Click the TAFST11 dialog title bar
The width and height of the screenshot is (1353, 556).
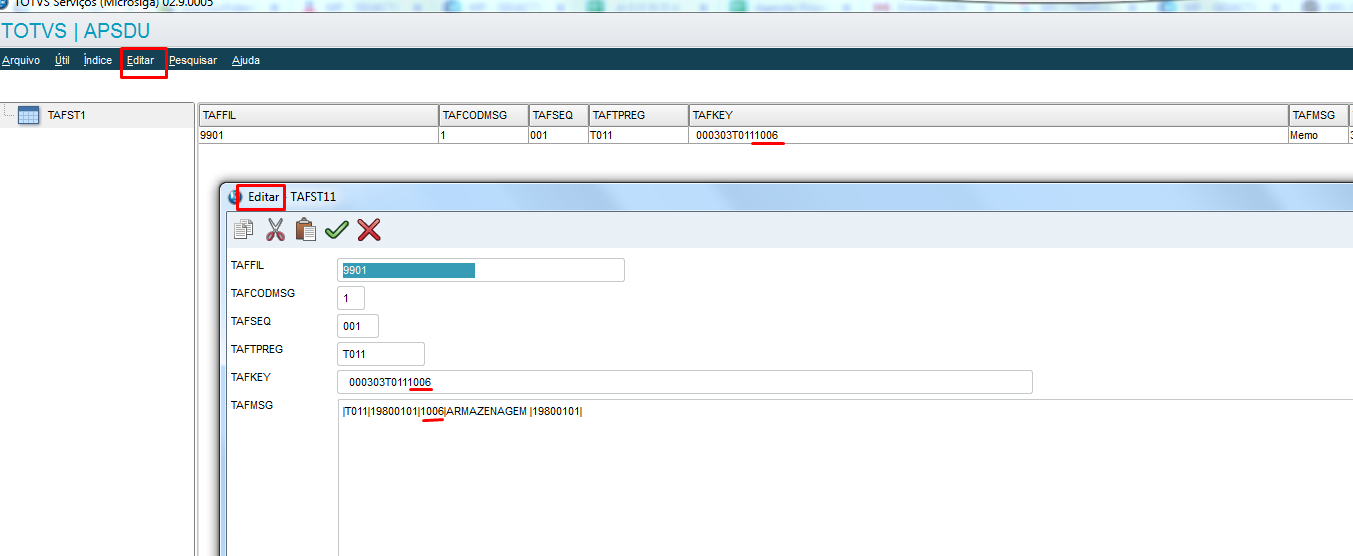[x=786, y=197]
